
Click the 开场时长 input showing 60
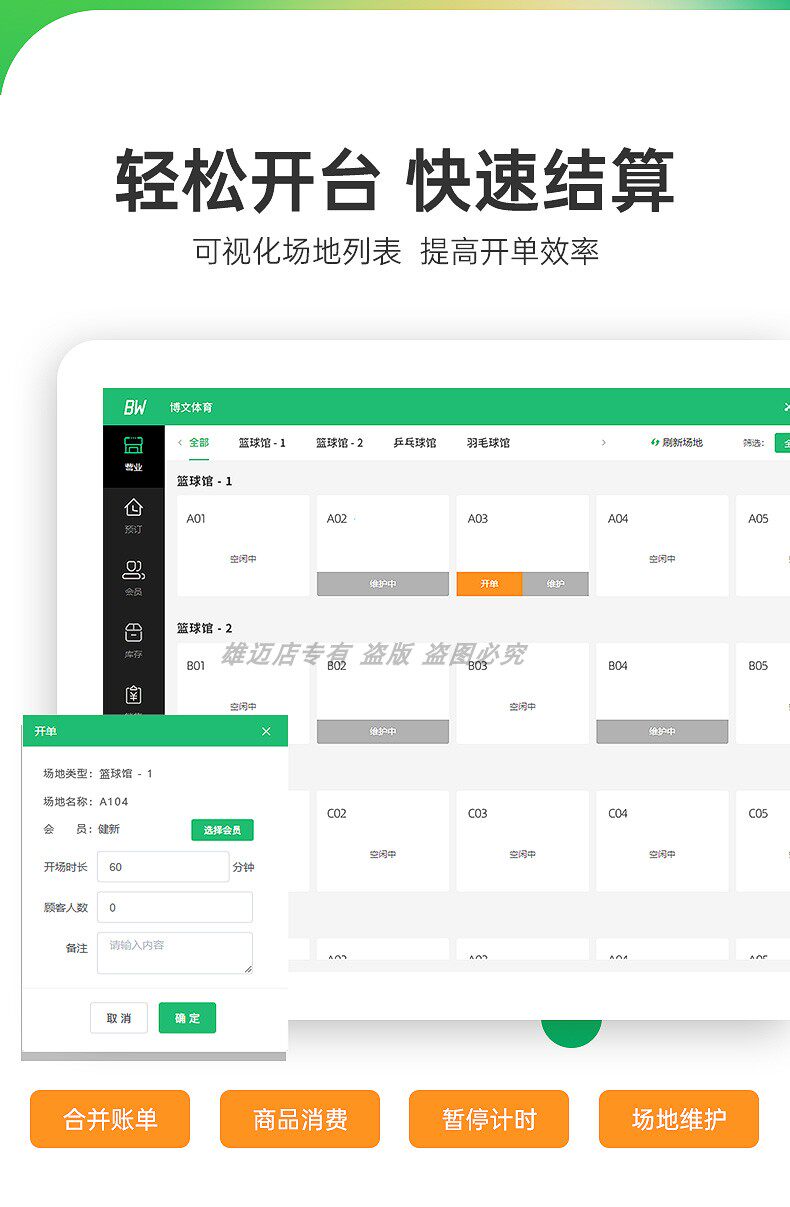click(163, 867)
